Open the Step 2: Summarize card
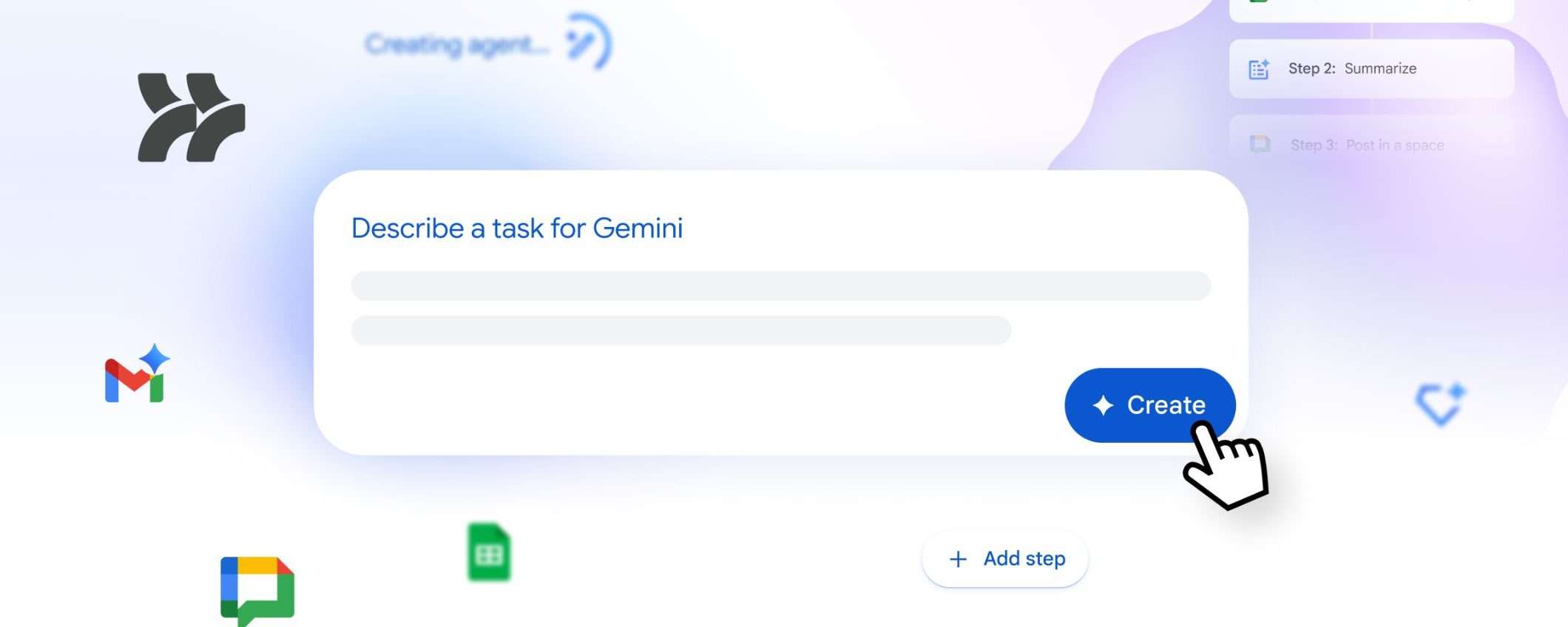 [1371, 69]
